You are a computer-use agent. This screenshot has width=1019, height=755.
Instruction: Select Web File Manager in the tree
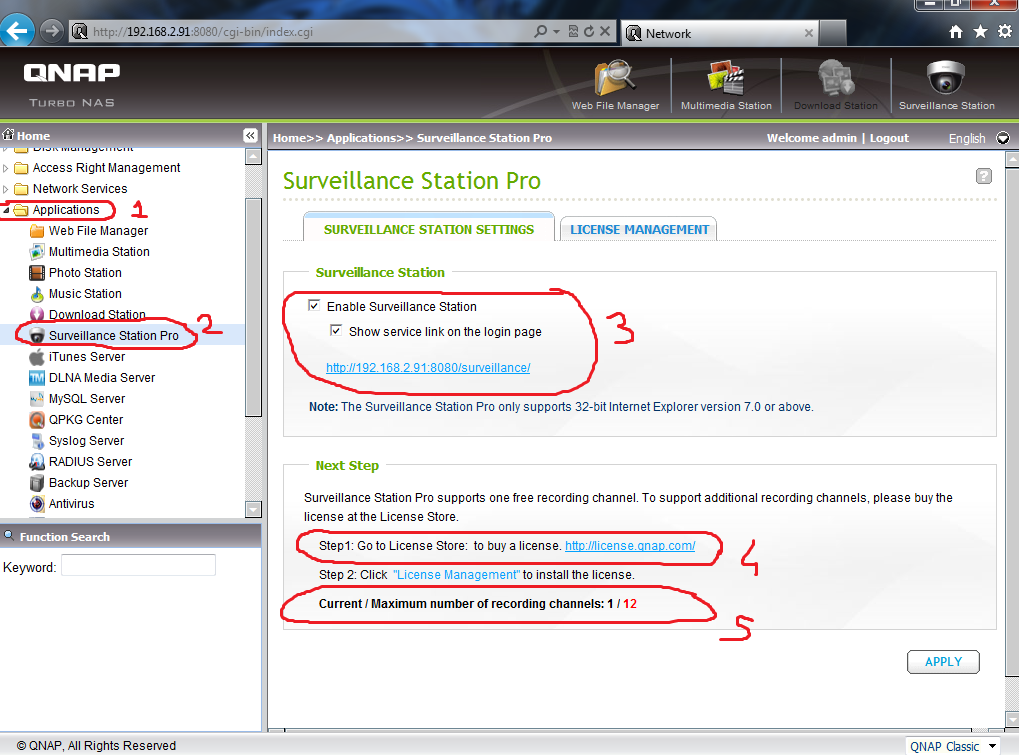pyautogui.click(x=98, y=231)
